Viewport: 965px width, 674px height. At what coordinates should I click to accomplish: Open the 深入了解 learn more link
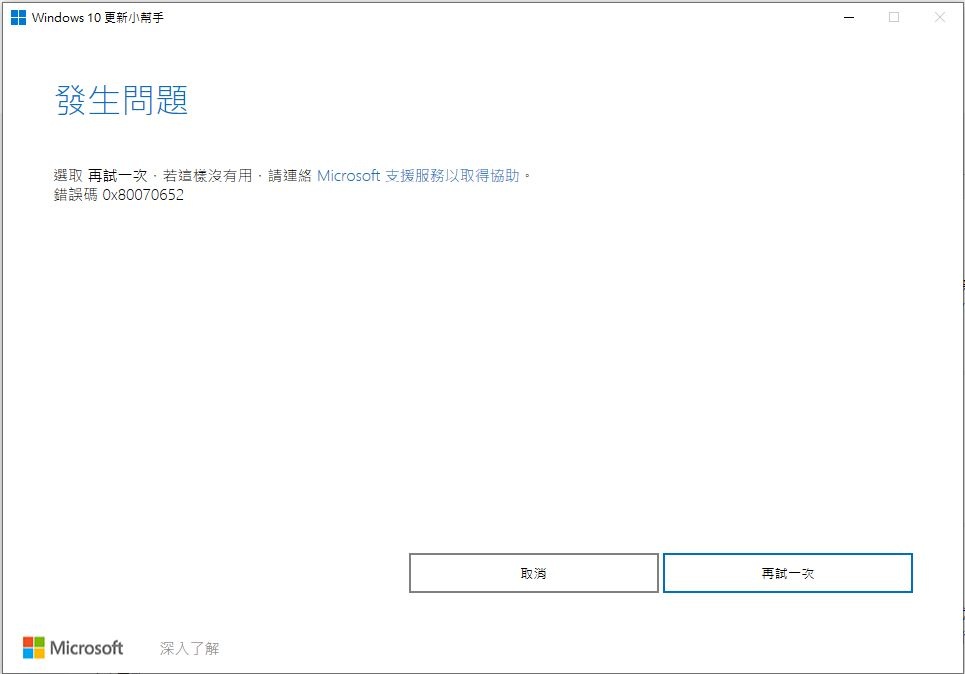[x=190, y=648]
